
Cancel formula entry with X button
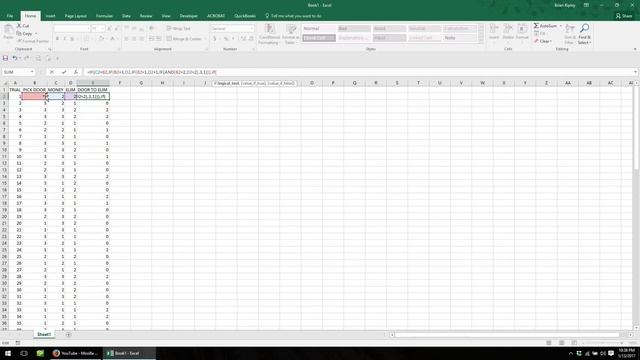click(51, 72)
